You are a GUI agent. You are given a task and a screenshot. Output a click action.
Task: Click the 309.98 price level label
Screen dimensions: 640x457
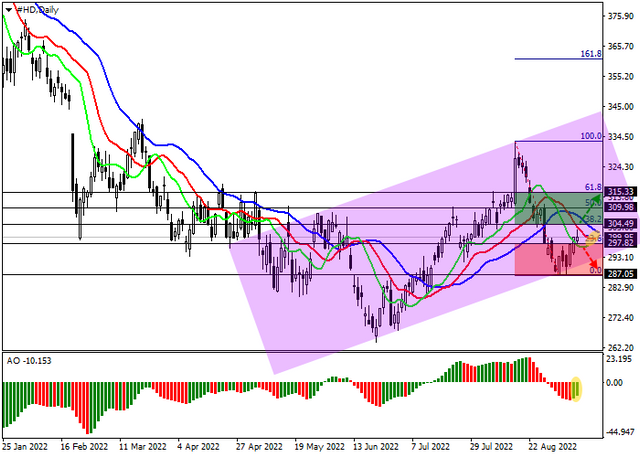pos(620,207)
